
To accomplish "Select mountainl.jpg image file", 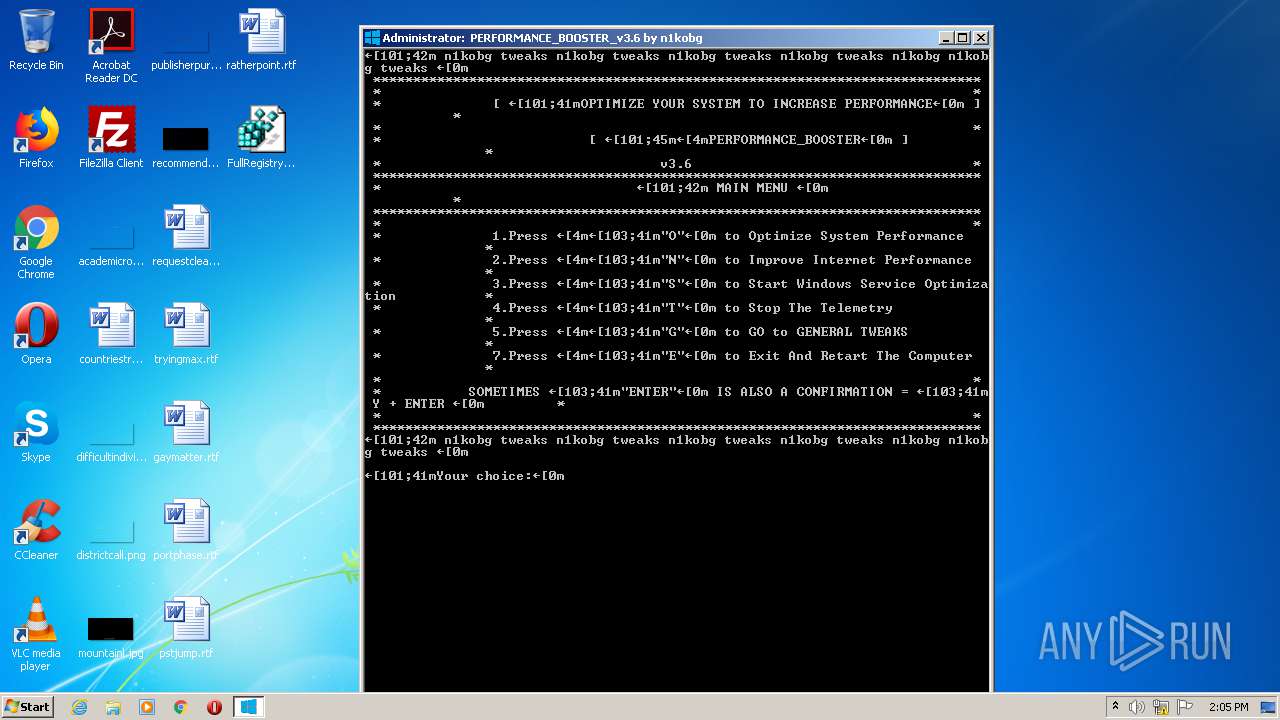I will pyautogui.click(x=111, y=638).
